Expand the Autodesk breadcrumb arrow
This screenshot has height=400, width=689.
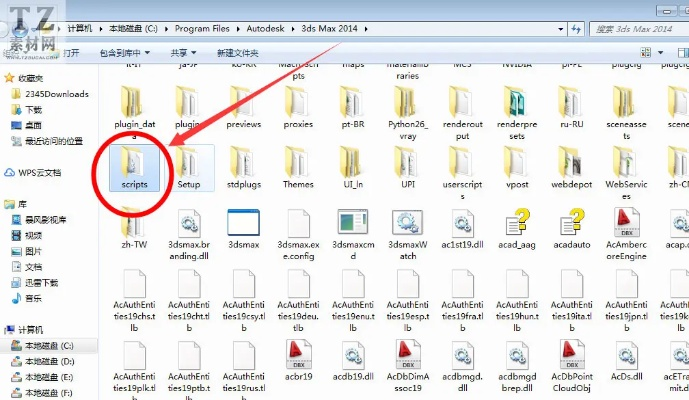pos(293,30)
